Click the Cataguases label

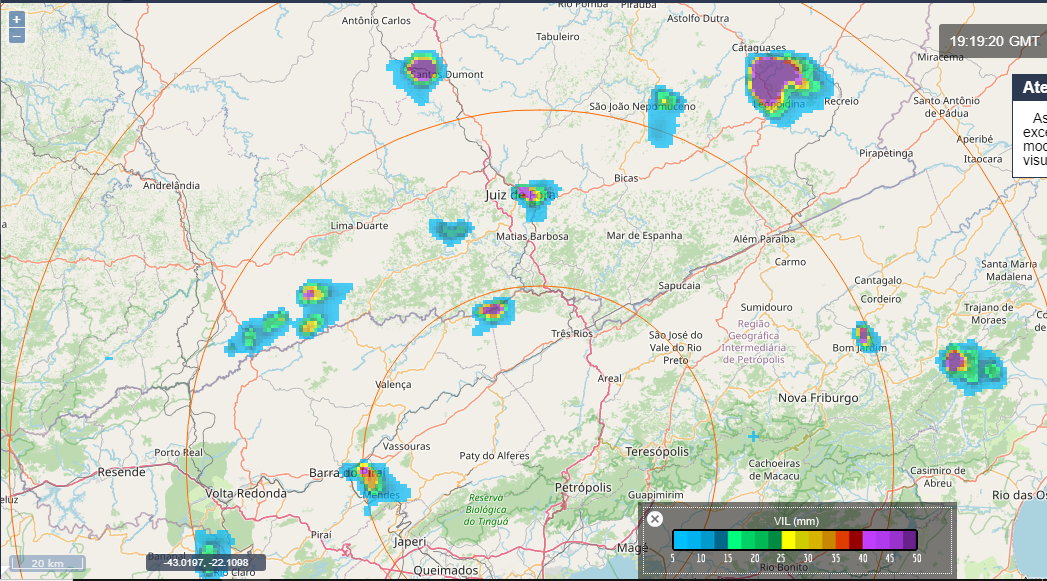[759, 47]
